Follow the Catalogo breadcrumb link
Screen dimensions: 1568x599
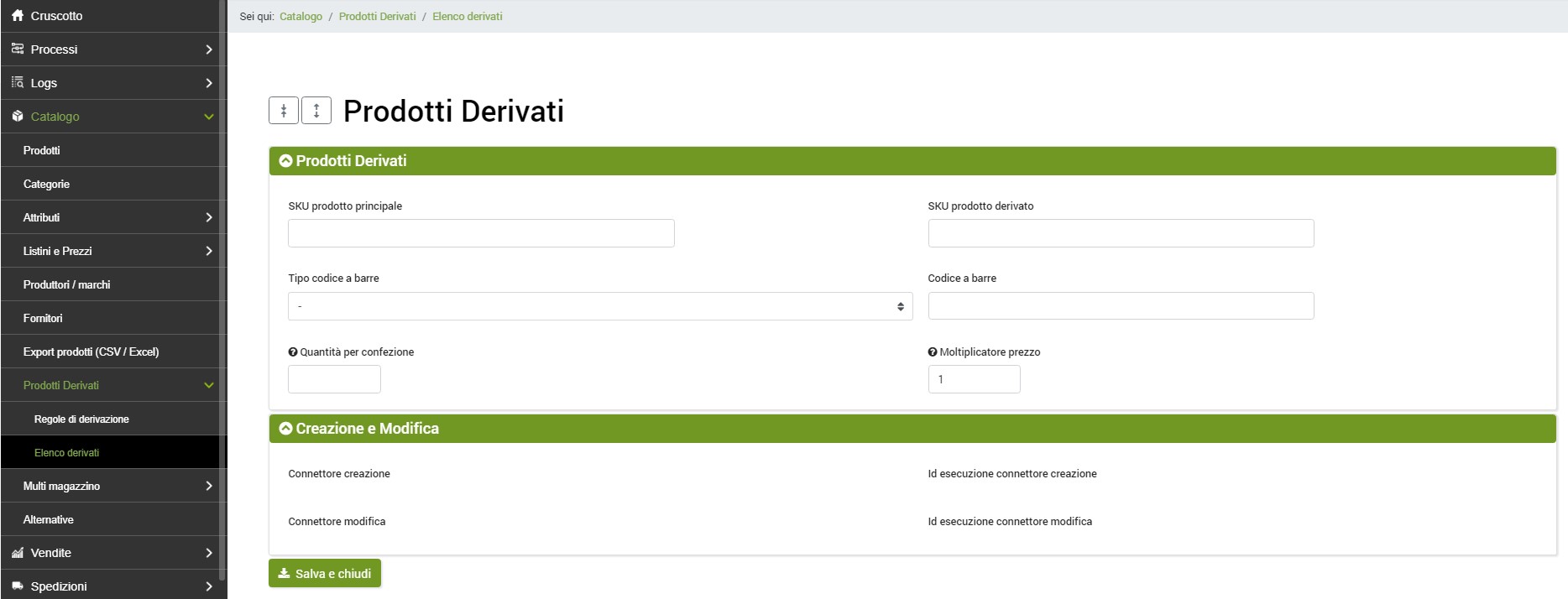pos(301,17)
